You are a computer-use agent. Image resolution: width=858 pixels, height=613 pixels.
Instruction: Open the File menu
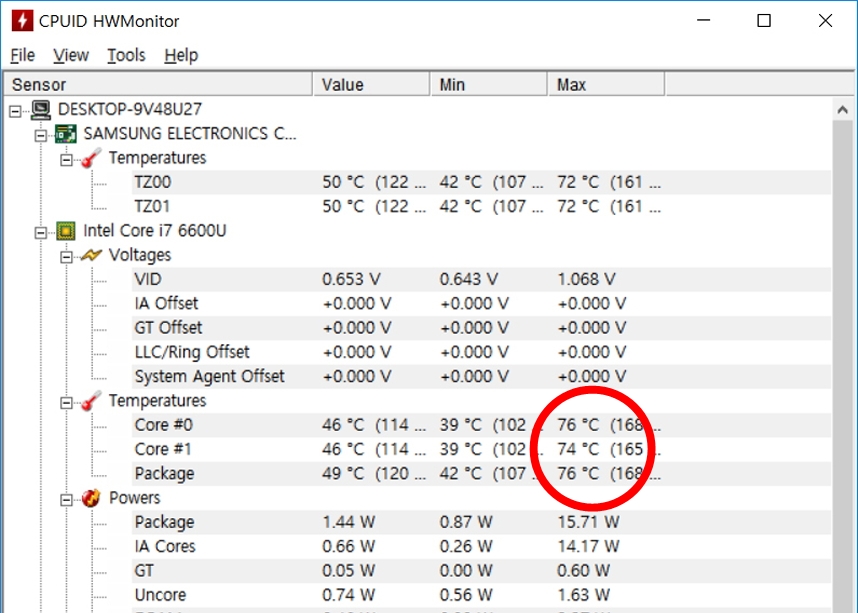pos(22,55)
